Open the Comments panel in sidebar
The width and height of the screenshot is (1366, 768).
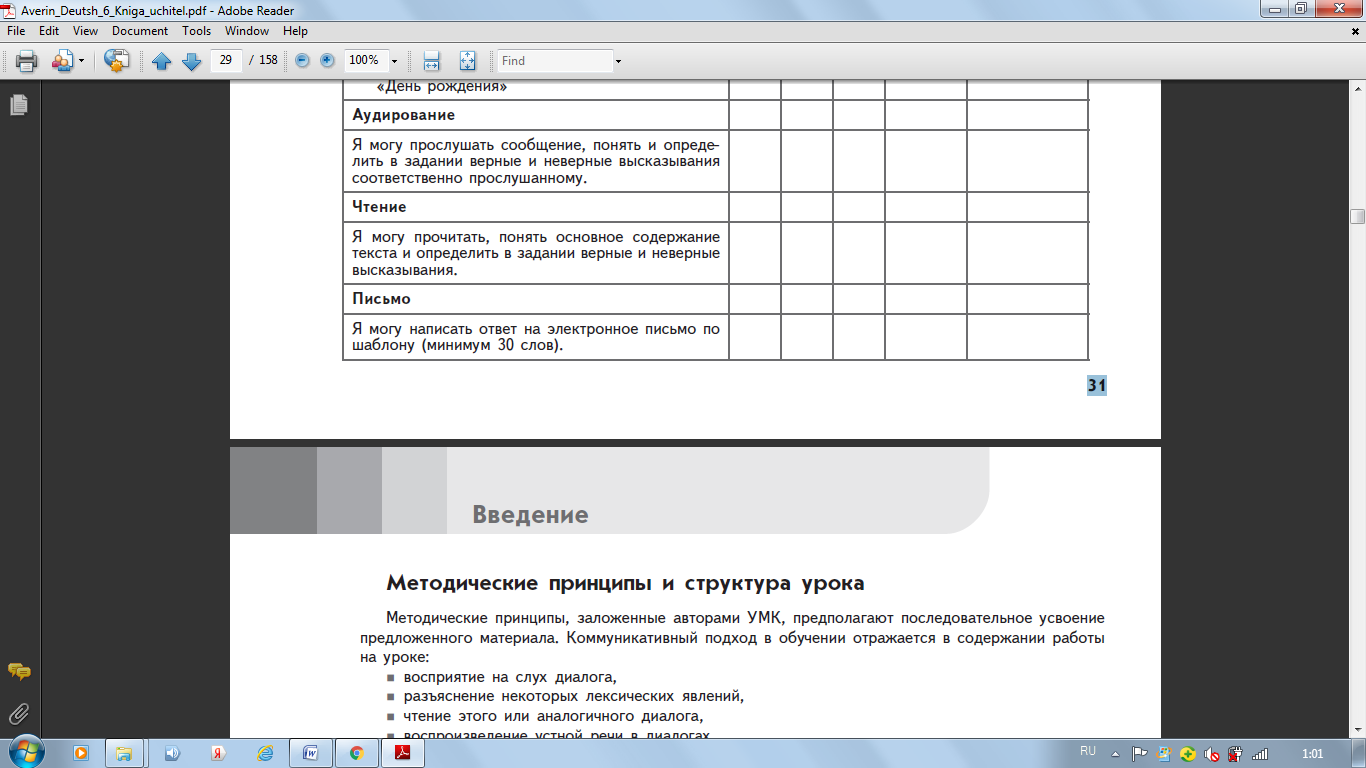[x=18, y=671]
